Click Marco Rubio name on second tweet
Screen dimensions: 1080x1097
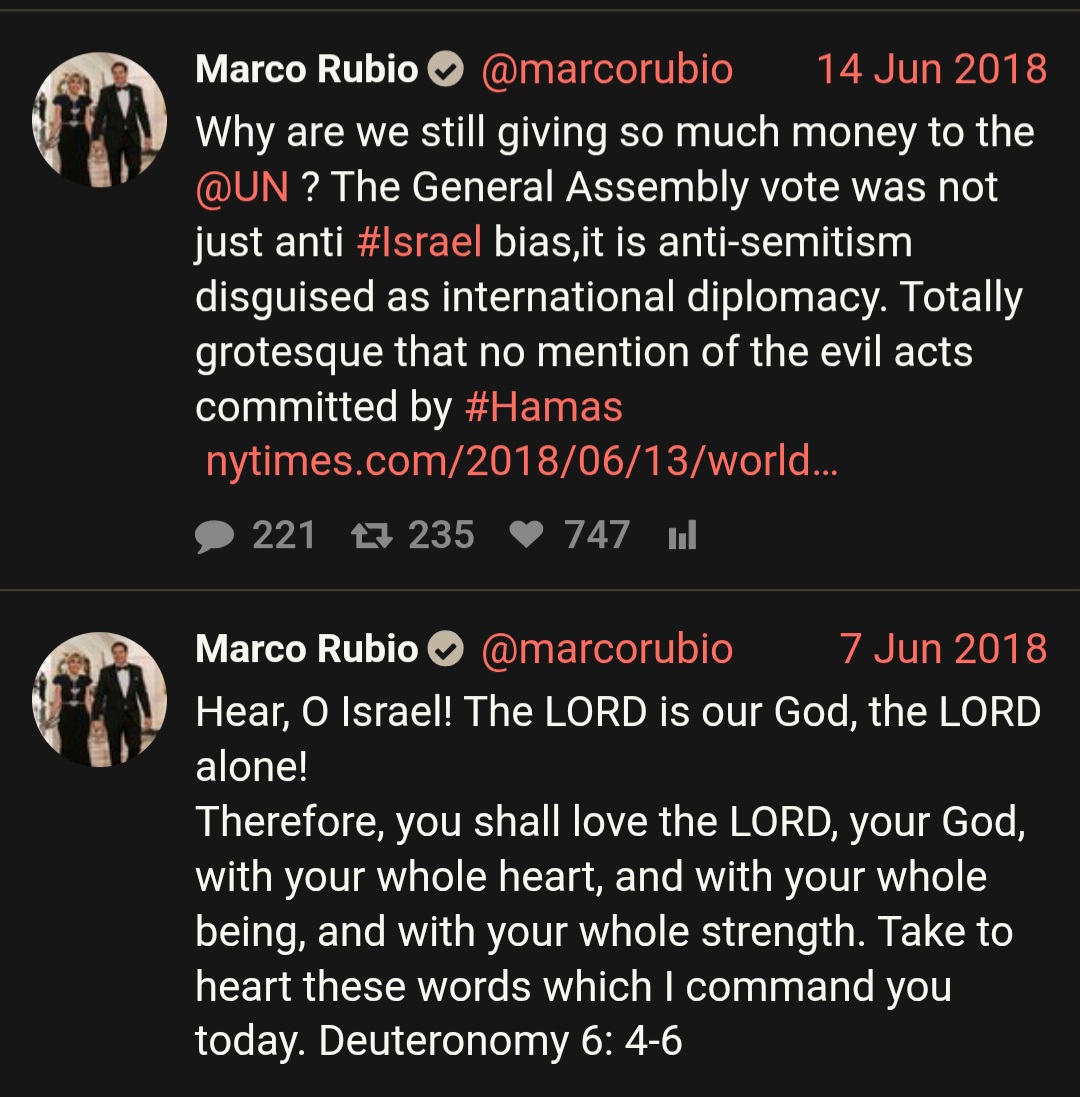click(306, 649)
